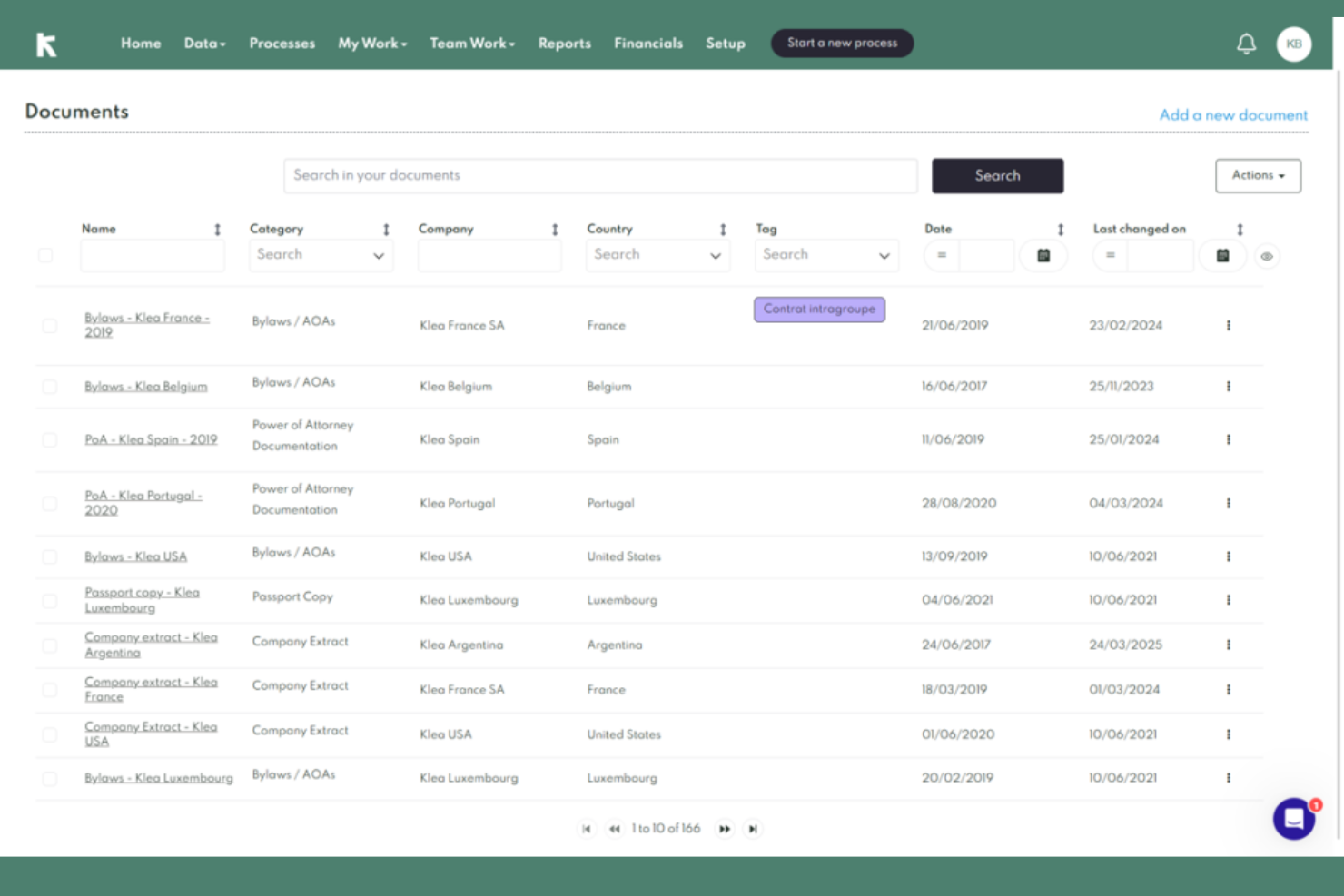1344x896 pixels.
Task: Click the KB user avatar
Action: pyautogui.click(x=1293, y=44)
